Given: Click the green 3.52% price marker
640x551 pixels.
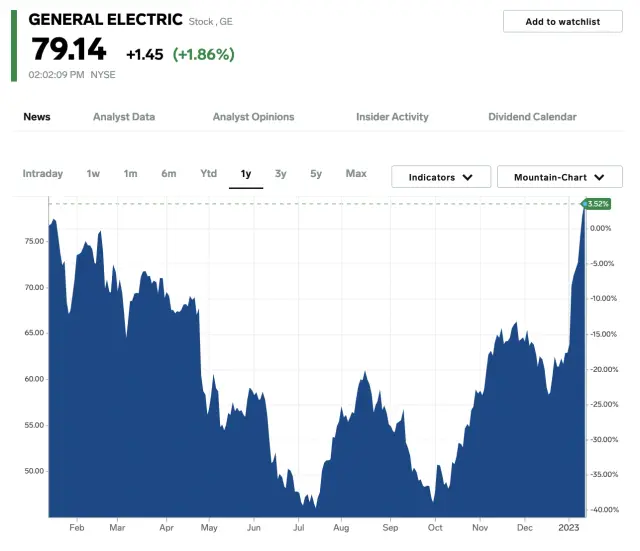Looking at the screenshot, I should (x=597, y=204).
